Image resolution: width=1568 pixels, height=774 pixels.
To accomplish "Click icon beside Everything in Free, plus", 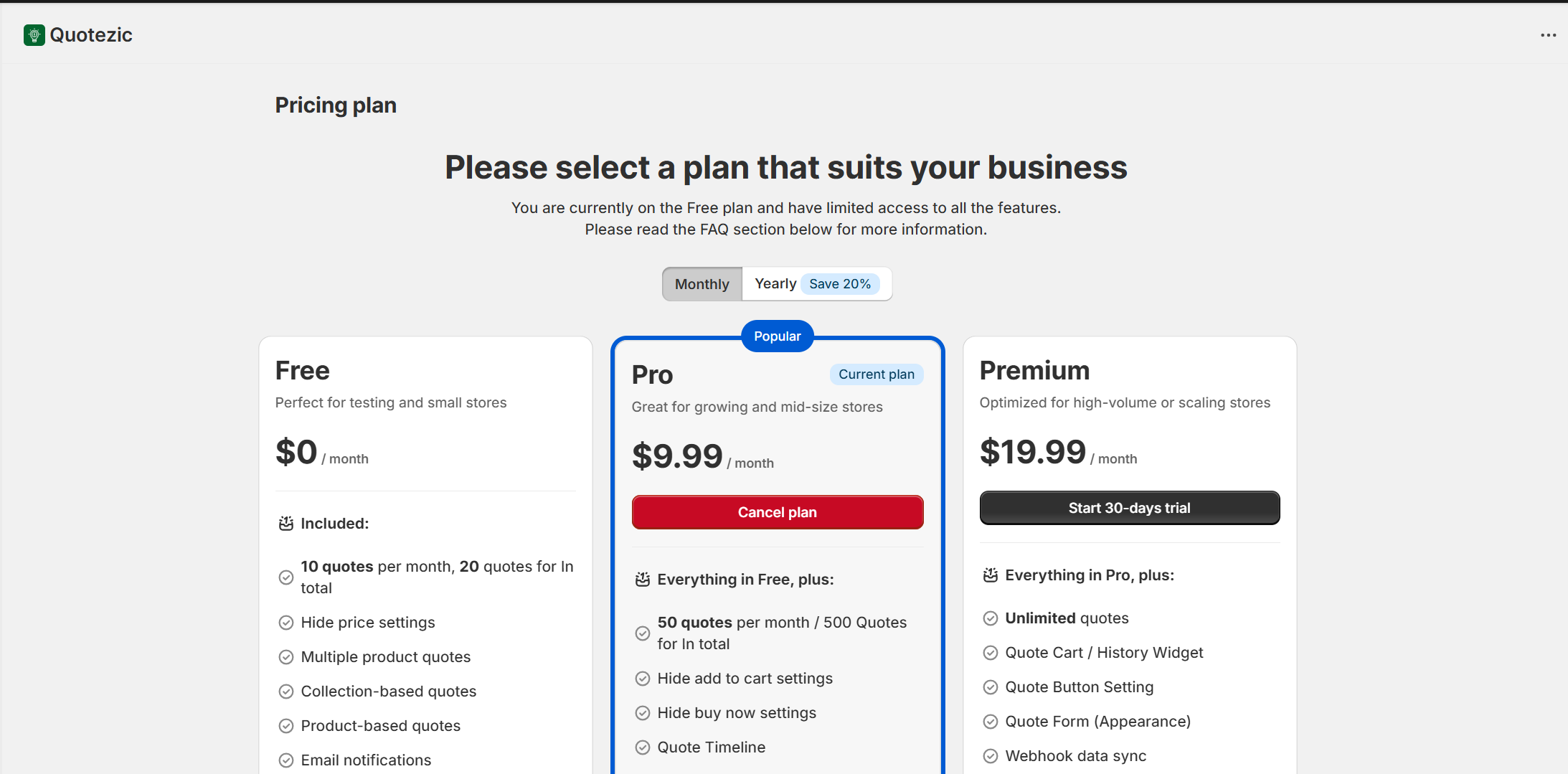I will click(x=643, y=580).
